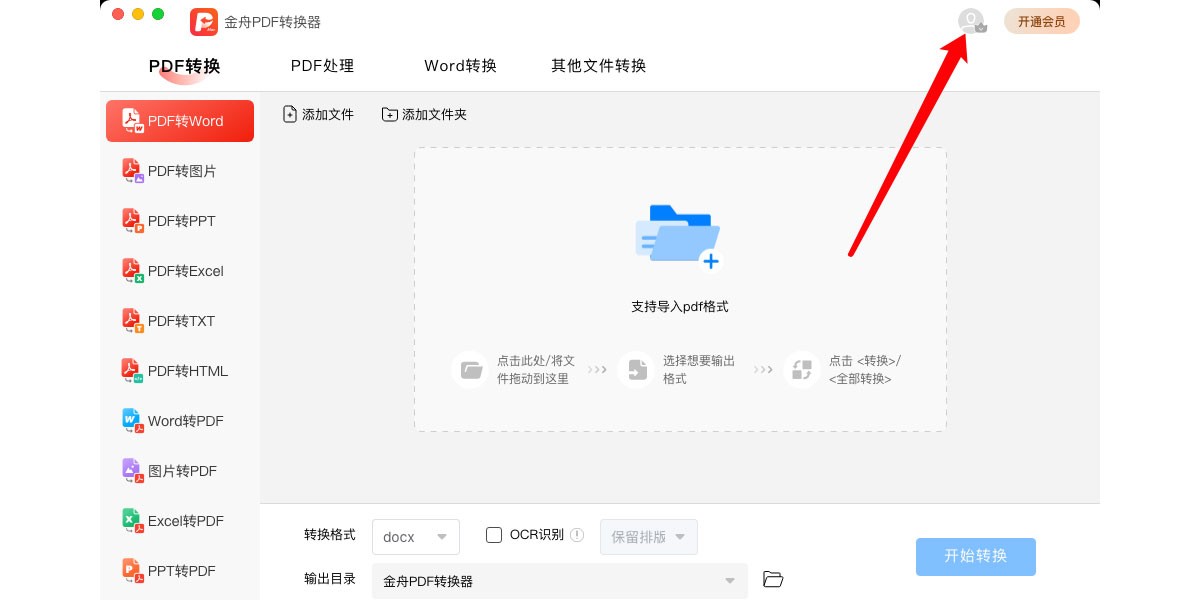Open the 输出目录 output directory dropdown
This screenshot has height=600, width=1200.
click(x=559, y=581)
